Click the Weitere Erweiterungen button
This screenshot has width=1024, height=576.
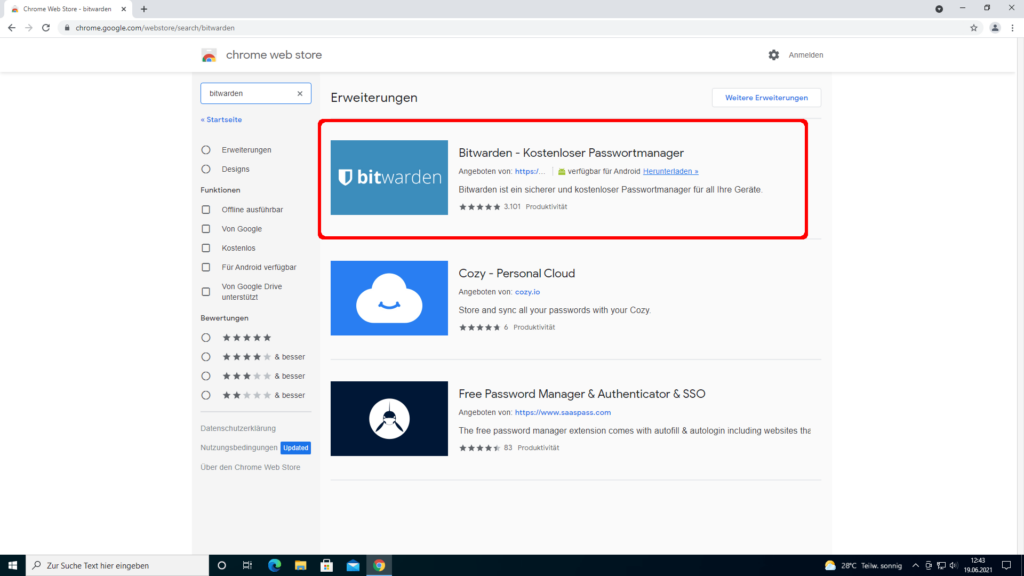[x=766, y=98]
